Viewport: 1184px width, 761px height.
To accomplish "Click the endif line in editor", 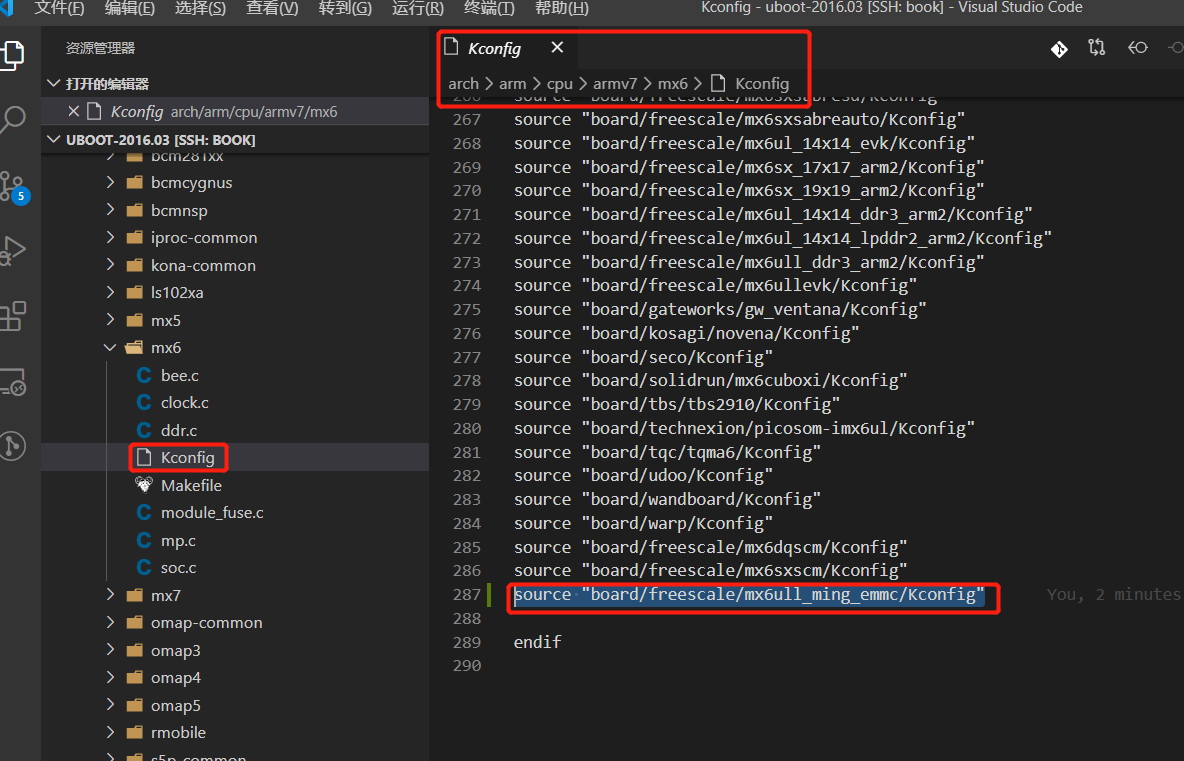I will (537, 642).
